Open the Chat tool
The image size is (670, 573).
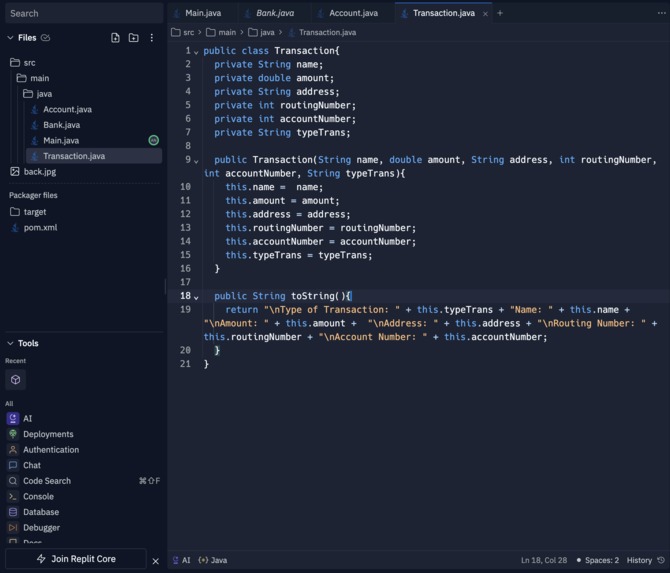point(24,465)
